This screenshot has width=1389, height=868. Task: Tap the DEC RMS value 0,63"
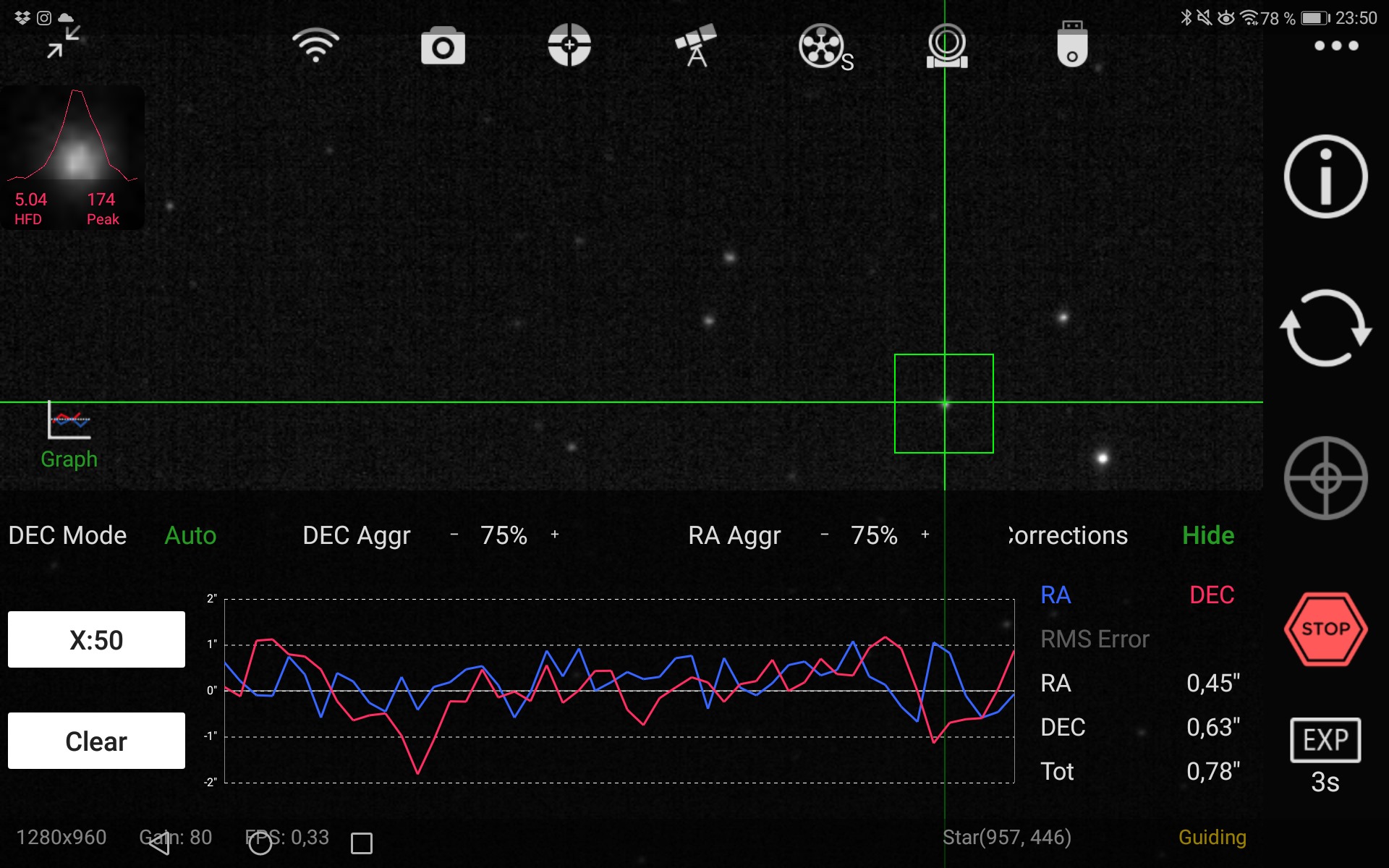(x=1213, y=727)
